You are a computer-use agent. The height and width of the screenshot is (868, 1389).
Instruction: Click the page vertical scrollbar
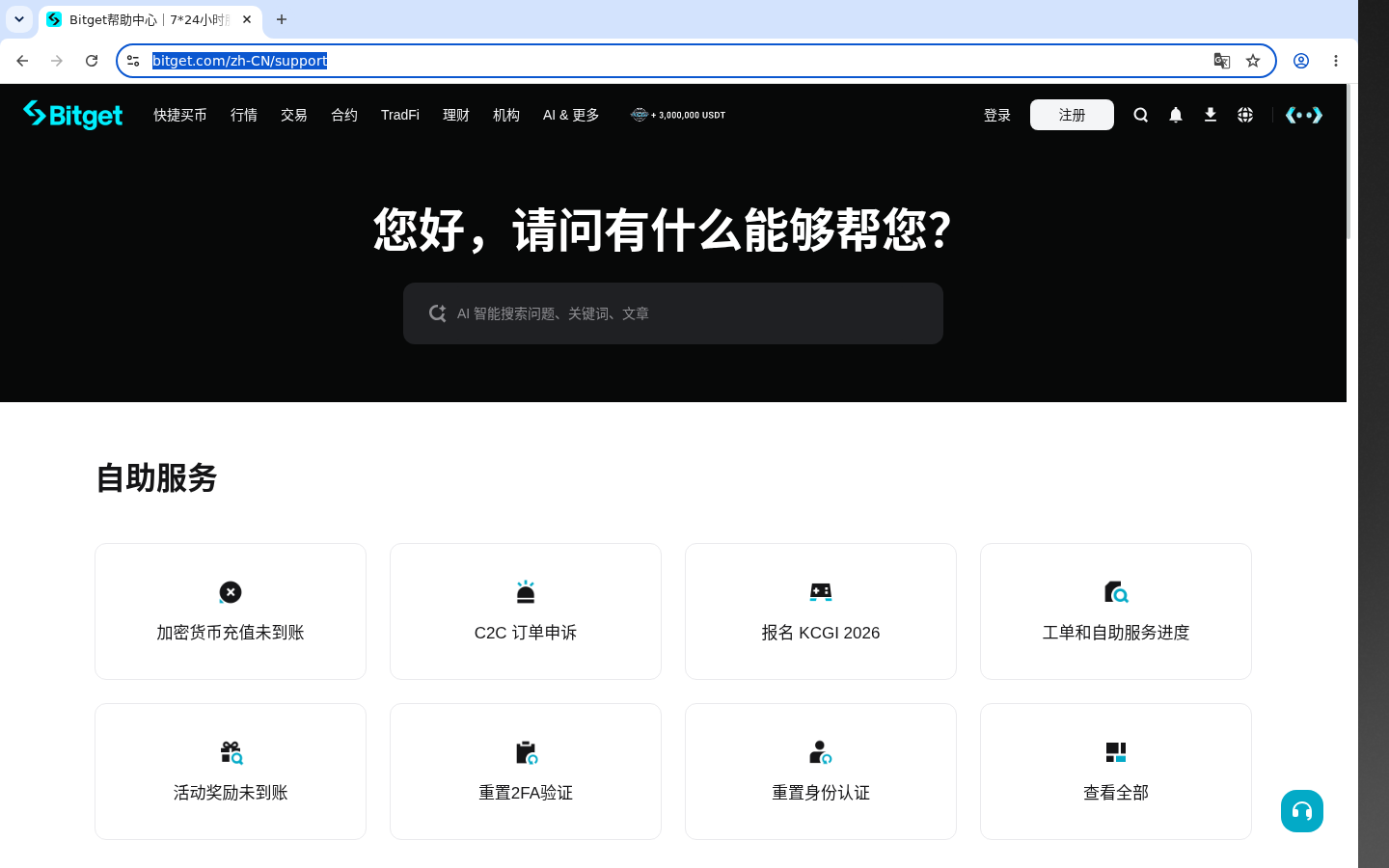pos(1348,162)
